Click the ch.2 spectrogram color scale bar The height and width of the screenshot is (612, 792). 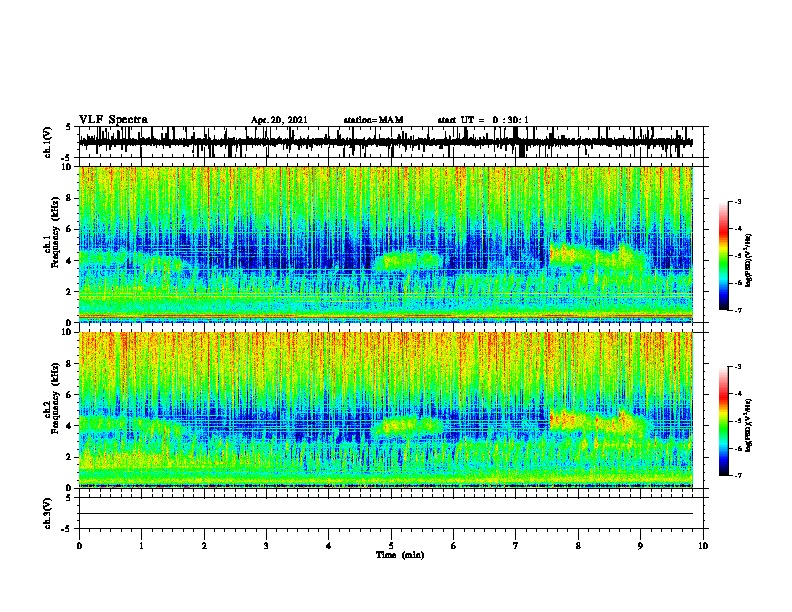tap(724, 421)
